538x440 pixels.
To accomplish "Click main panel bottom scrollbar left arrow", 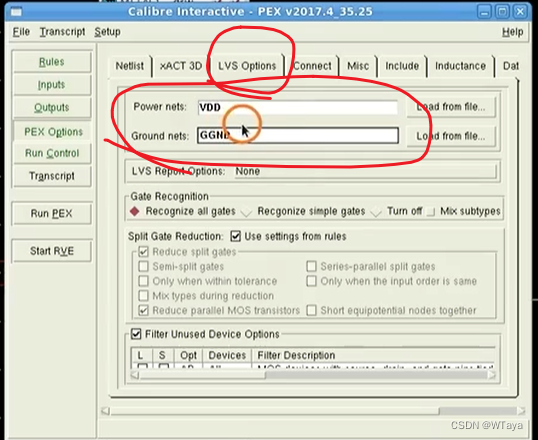I will pyautogui.click(x=106, y=411).
